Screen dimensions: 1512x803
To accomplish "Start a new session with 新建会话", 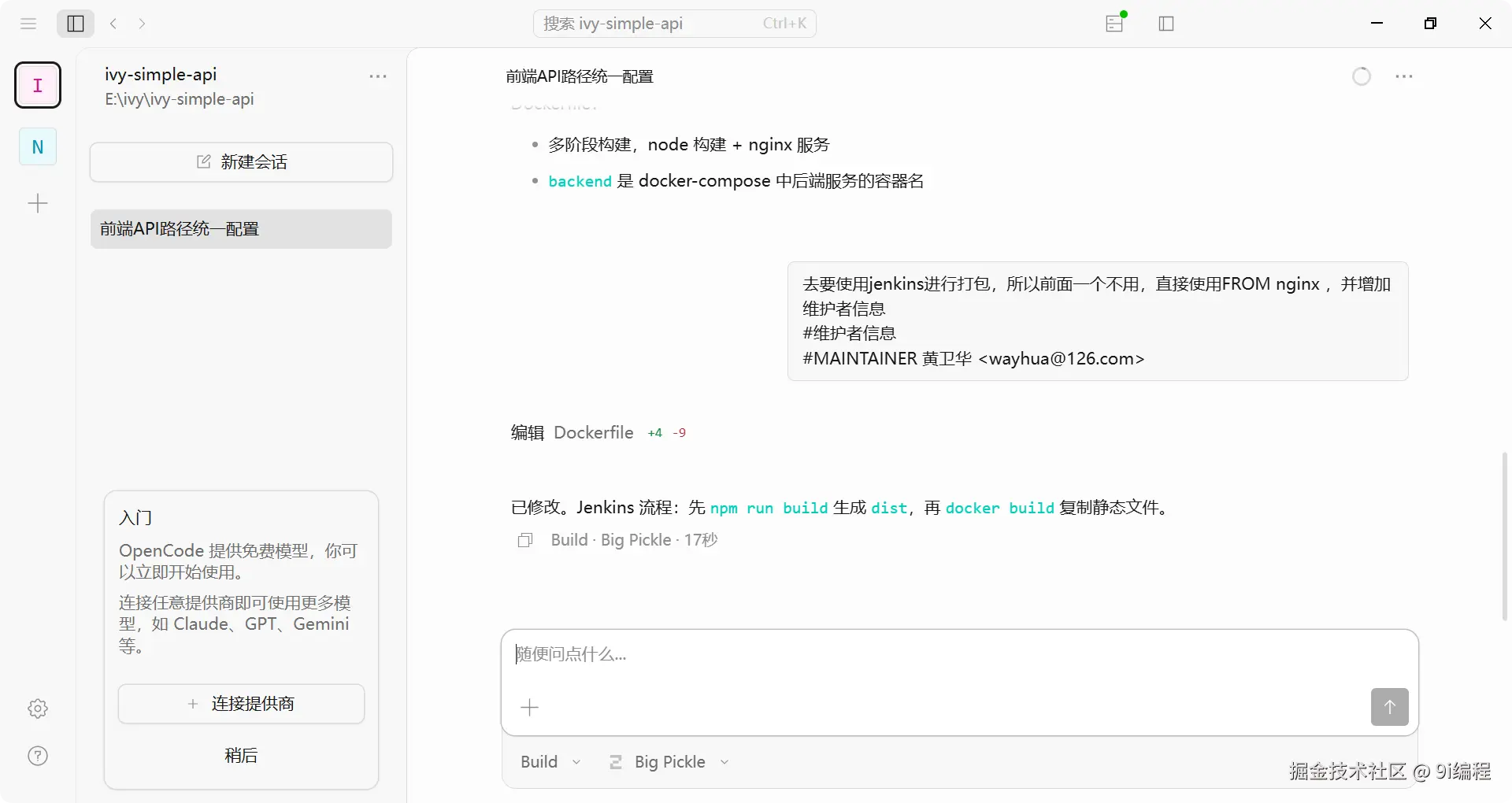I will 241,162.
